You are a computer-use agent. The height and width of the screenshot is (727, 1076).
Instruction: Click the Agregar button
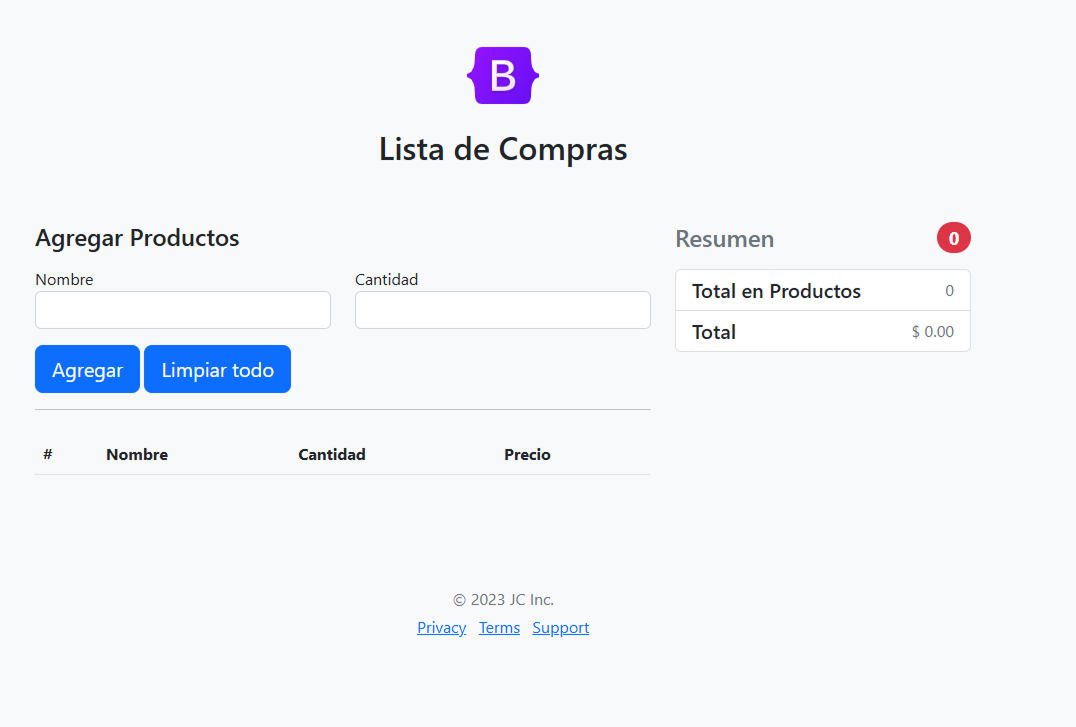pos(87,369)
